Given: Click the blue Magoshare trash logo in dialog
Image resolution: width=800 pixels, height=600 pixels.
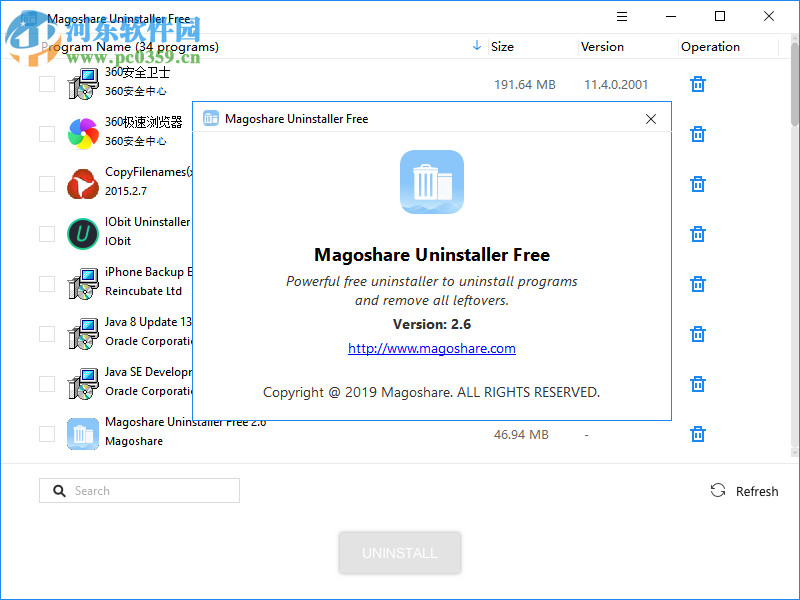Looking at the screenshot, I should 431,182.
